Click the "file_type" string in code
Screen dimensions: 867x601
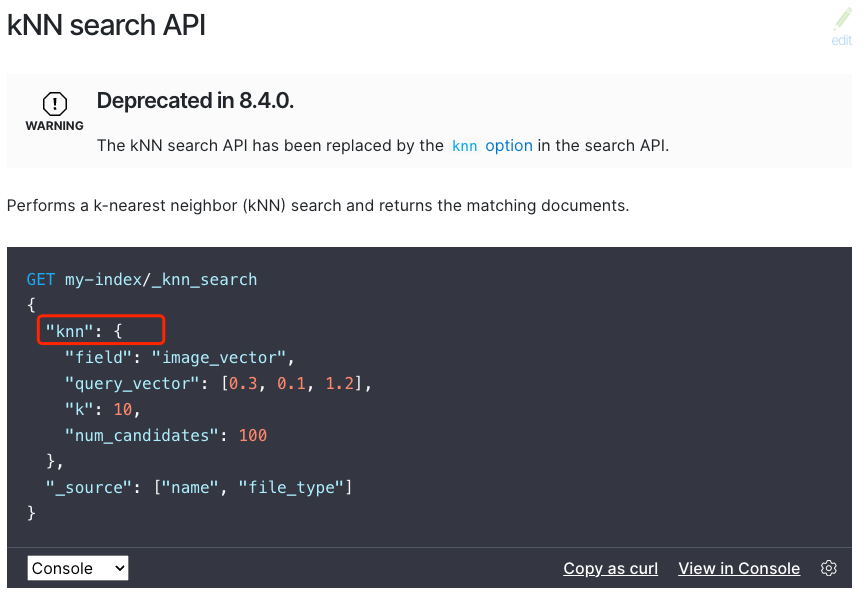point(291,487)
